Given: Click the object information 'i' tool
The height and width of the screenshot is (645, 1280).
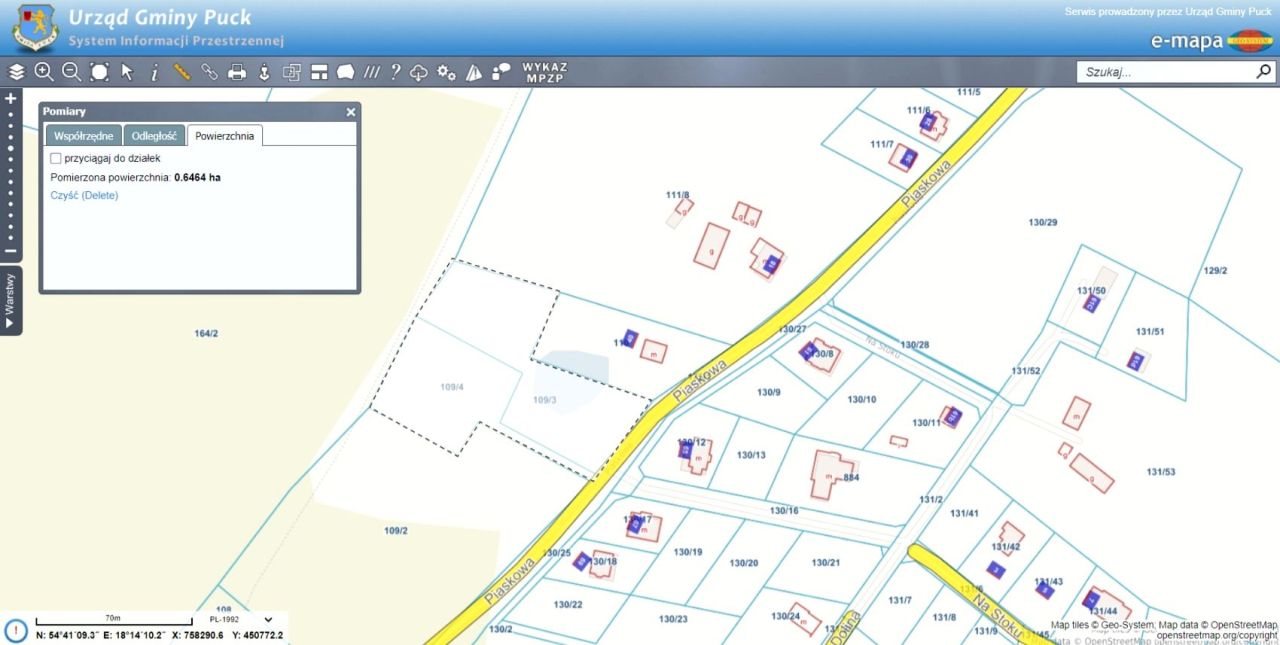Looking at the screenshot, I should coord(154,72).
